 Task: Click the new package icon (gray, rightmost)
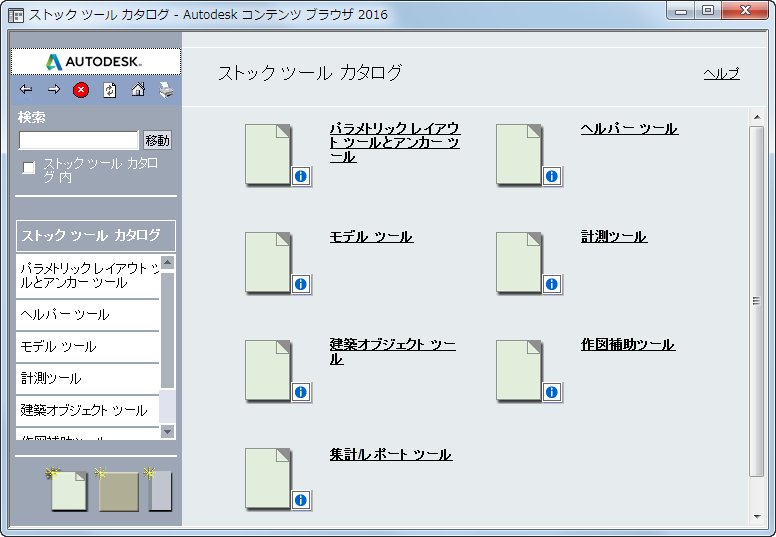click(159, 489)
